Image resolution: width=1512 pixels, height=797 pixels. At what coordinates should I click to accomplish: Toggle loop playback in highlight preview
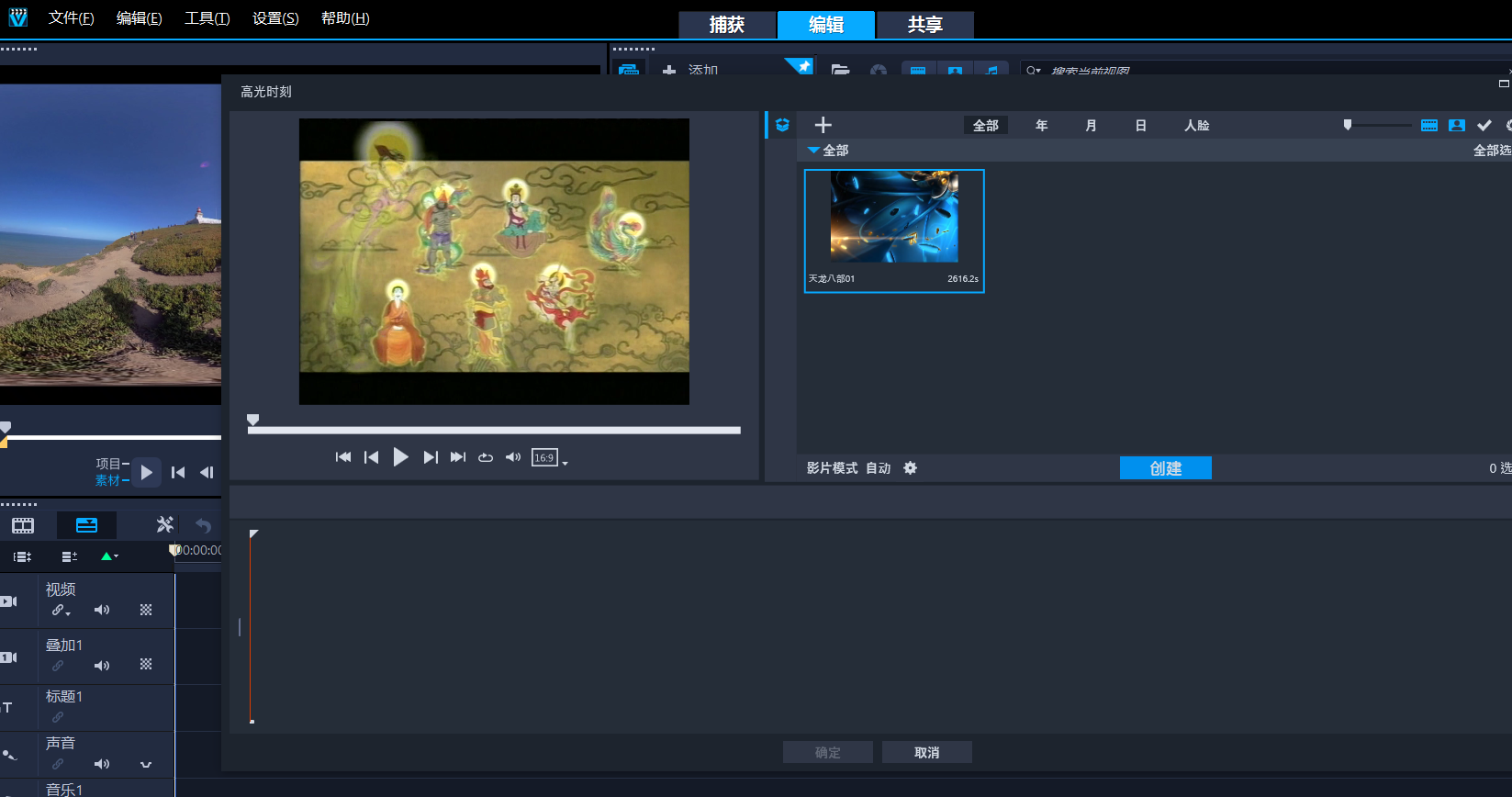tap(486, 457)
